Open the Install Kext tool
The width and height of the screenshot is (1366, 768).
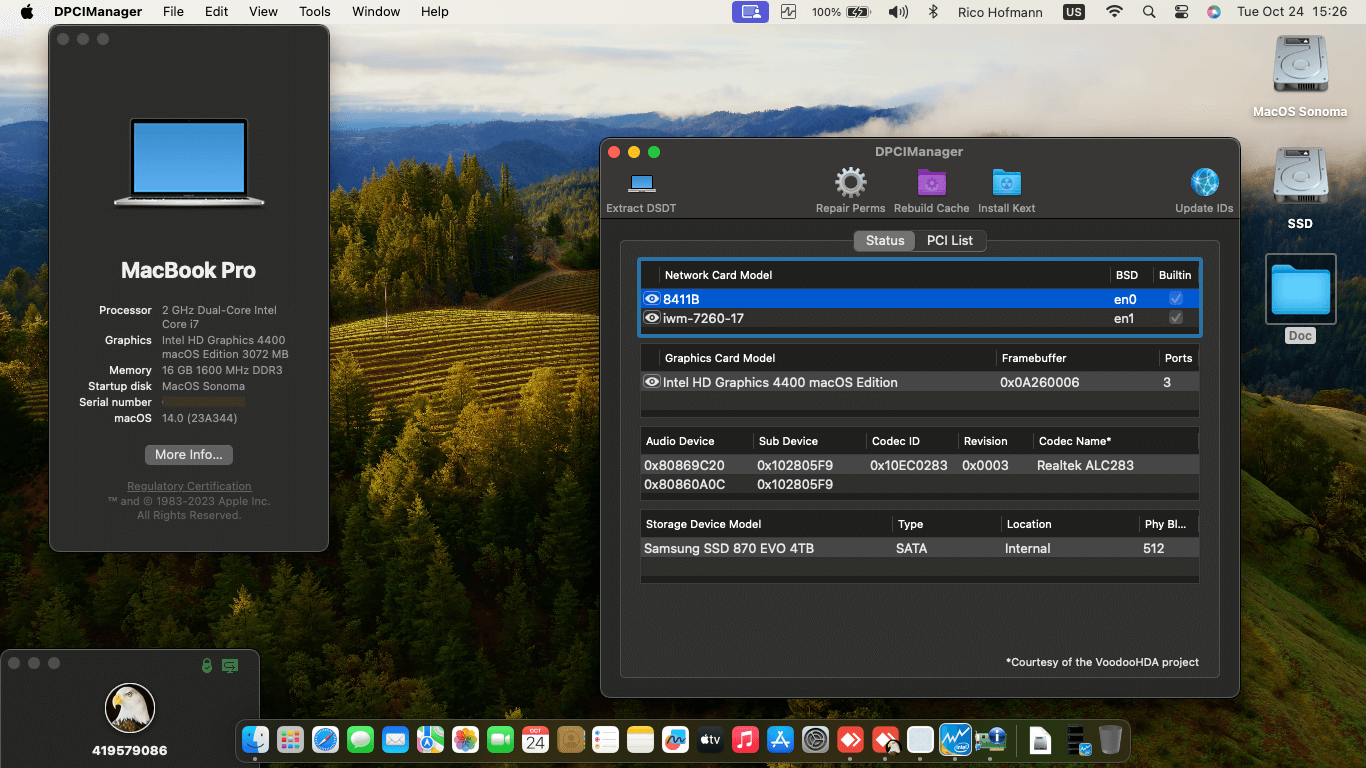click(x=1006, y=184)
